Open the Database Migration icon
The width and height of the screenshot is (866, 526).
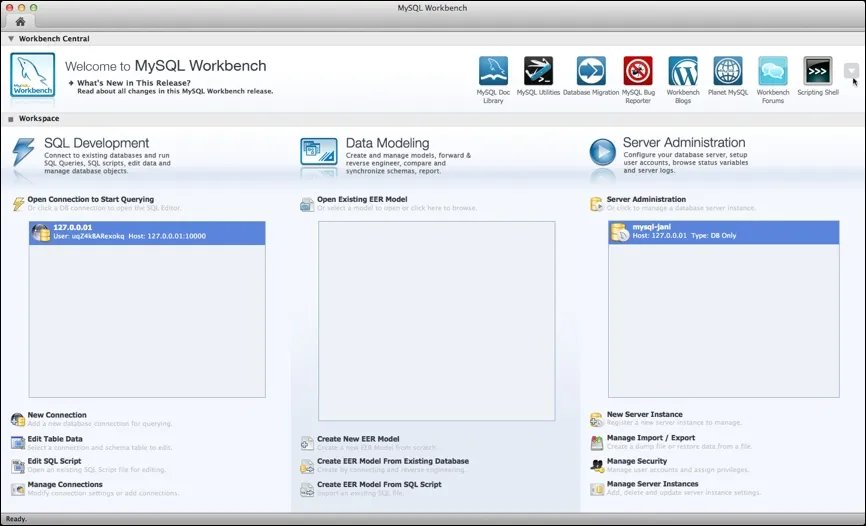[591, 71]
